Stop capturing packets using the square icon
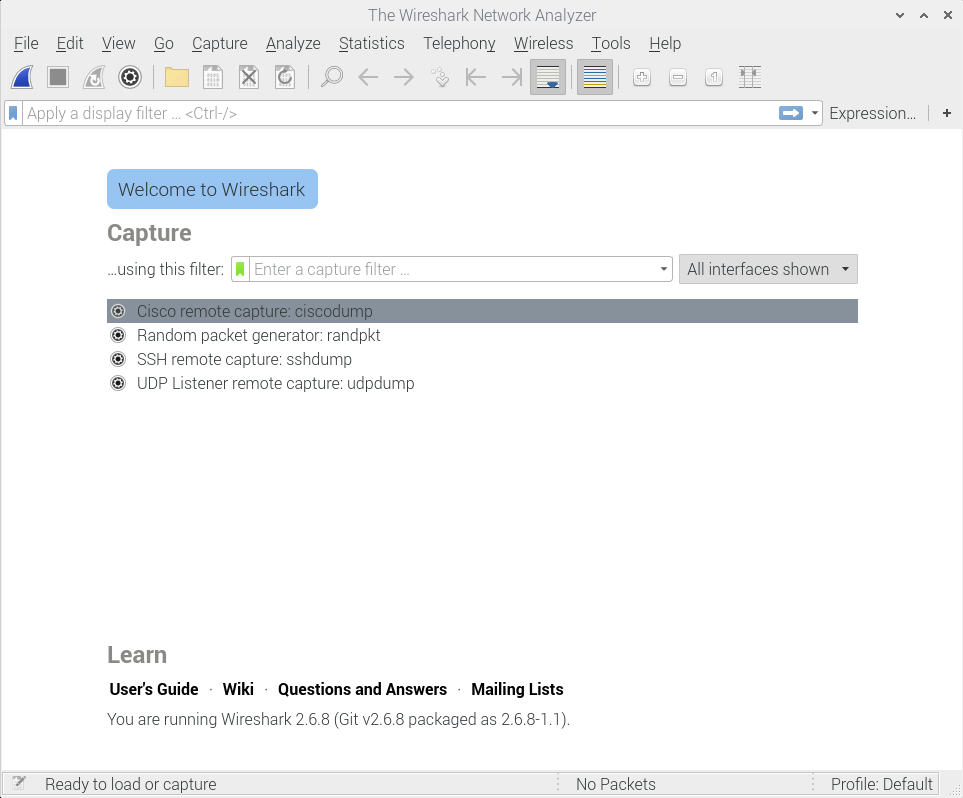 coord(58,77)
